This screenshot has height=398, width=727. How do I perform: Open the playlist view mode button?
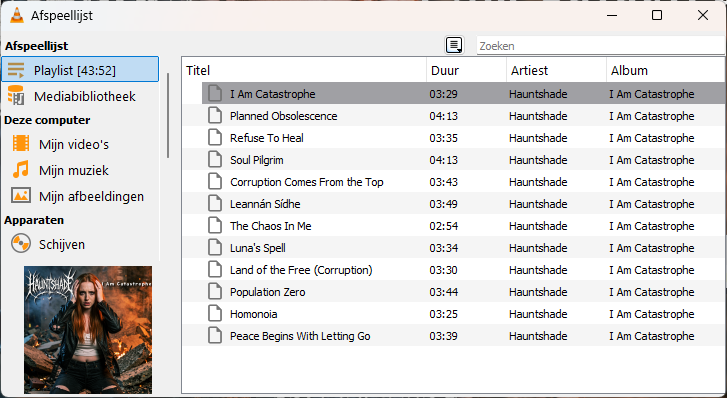click(x=454, y=45)
